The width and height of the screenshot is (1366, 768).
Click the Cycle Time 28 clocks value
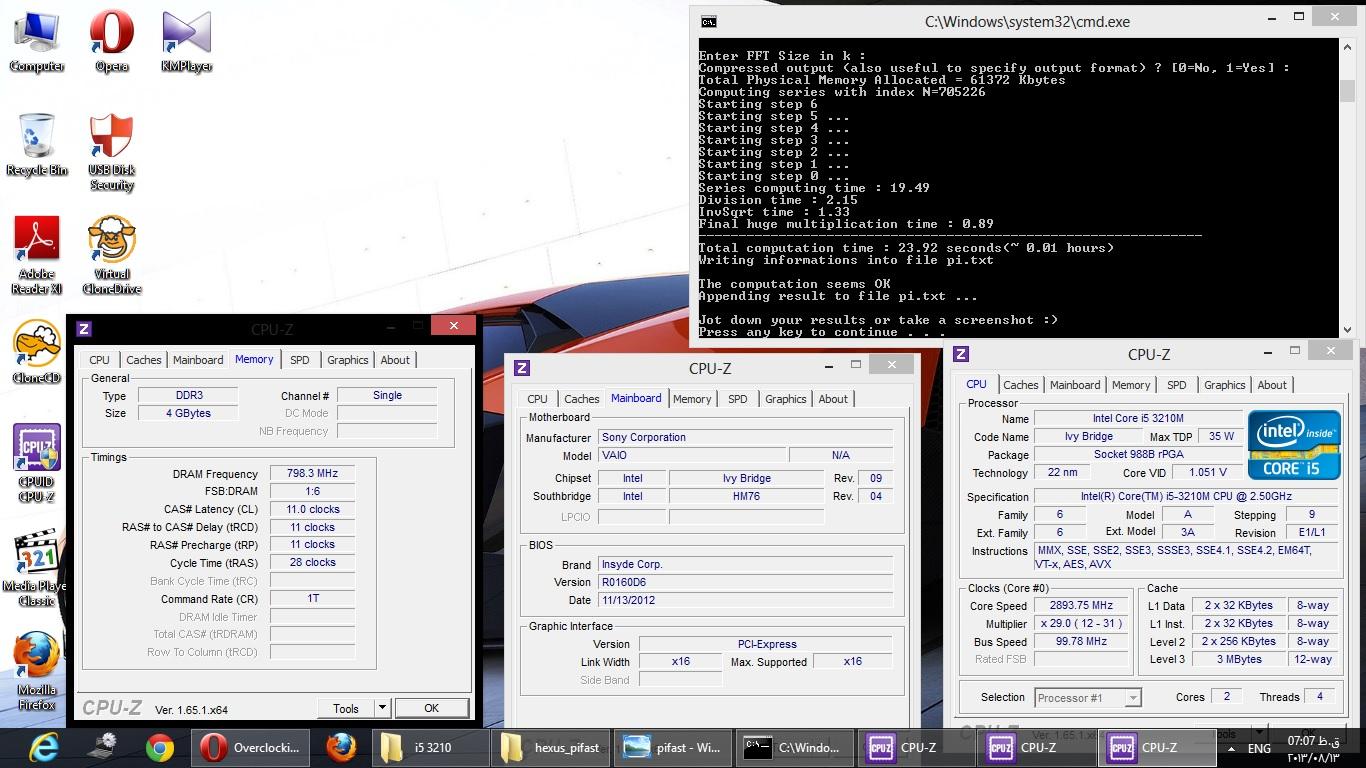click(312, 562)
